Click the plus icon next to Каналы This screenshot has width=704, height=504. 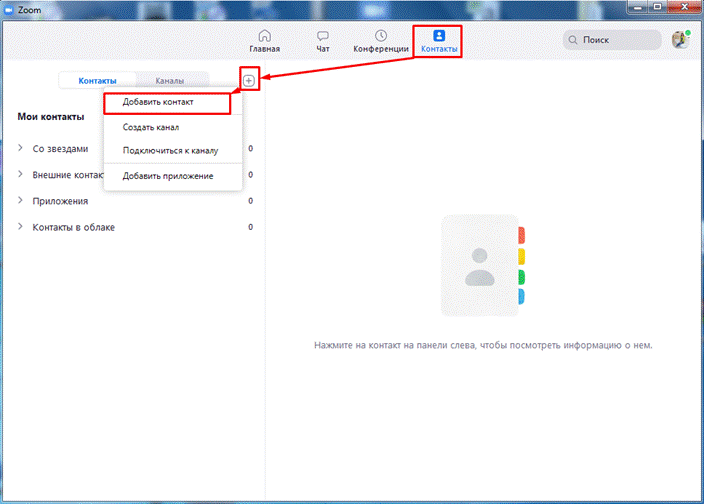[249, 80]
